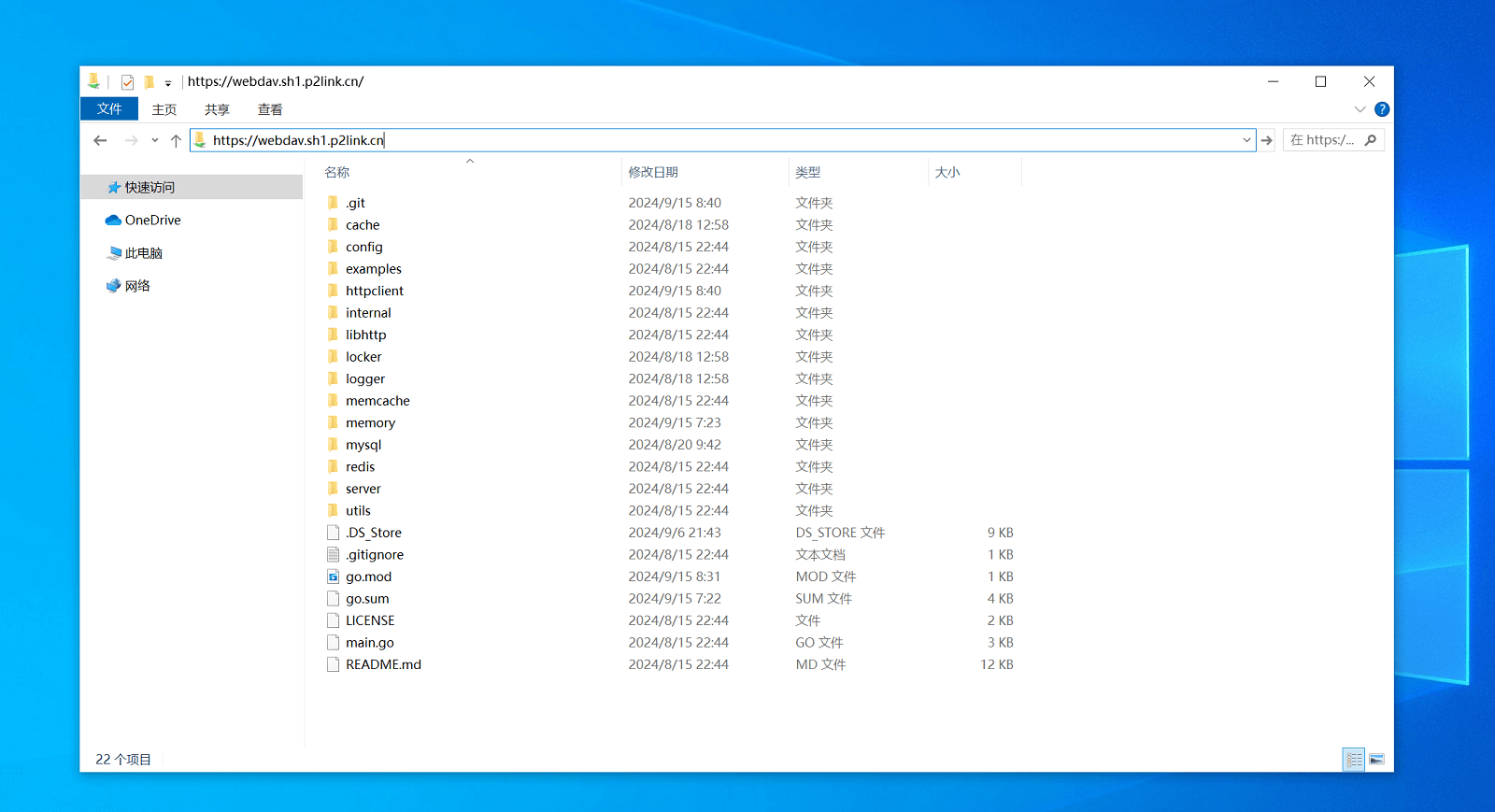The height and width of the screenshot is (812, 1495).
Task: Switch to details view in status bar
Action: (x=1354, y=760)
